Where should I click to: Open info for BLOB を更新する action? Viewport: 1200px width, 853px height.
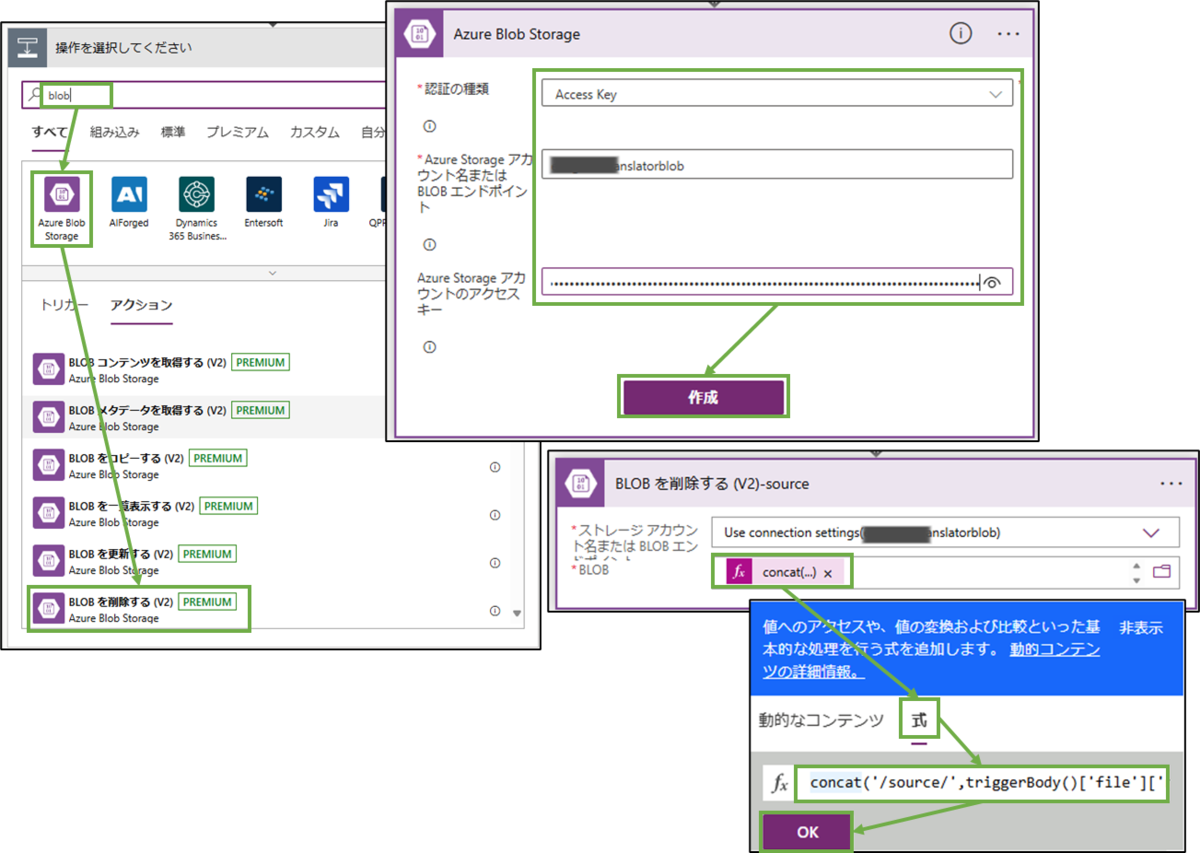tap(495, 563)
